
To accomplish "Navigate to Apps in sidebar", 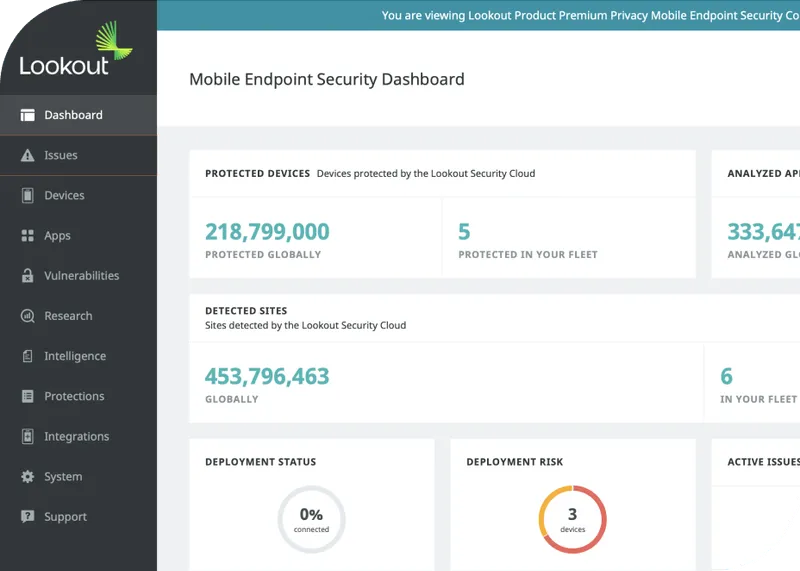I will [x=79, y=235].
